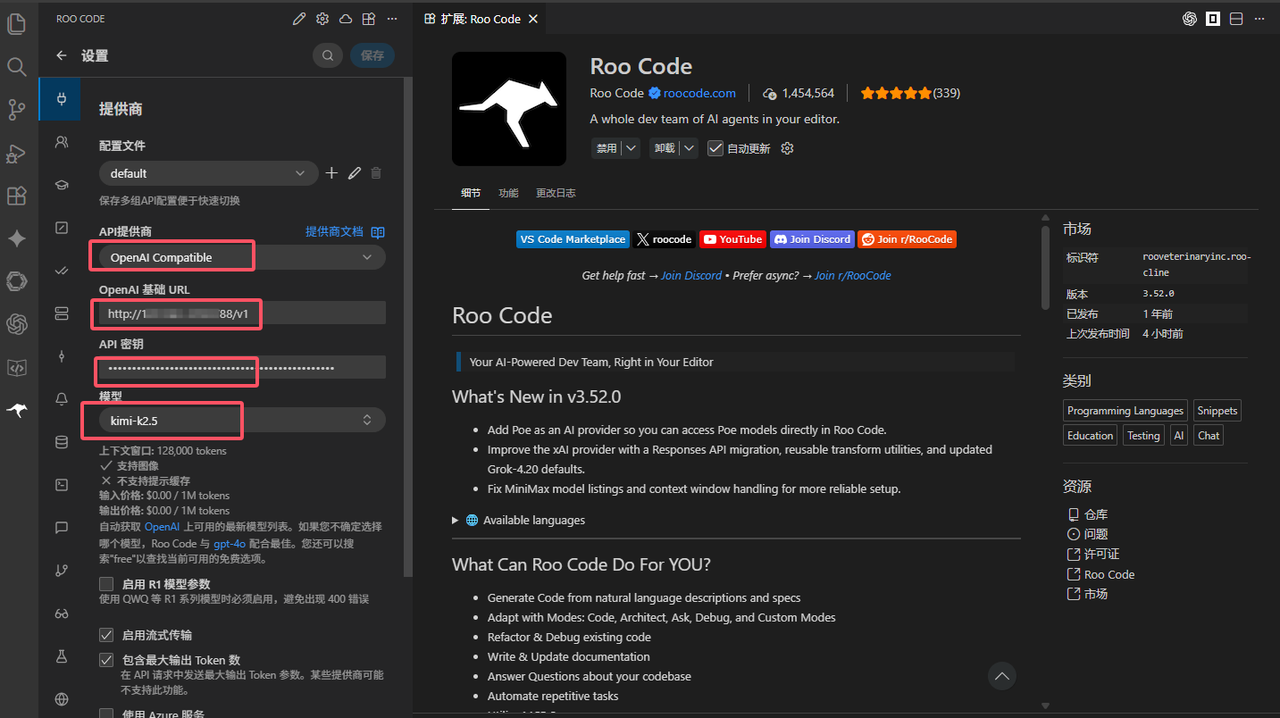This screenshot has height=718, width=1280.
Task: Toggle the 包含最大输出 Token 数 checkbox
Action: click(x=106, y=660)
